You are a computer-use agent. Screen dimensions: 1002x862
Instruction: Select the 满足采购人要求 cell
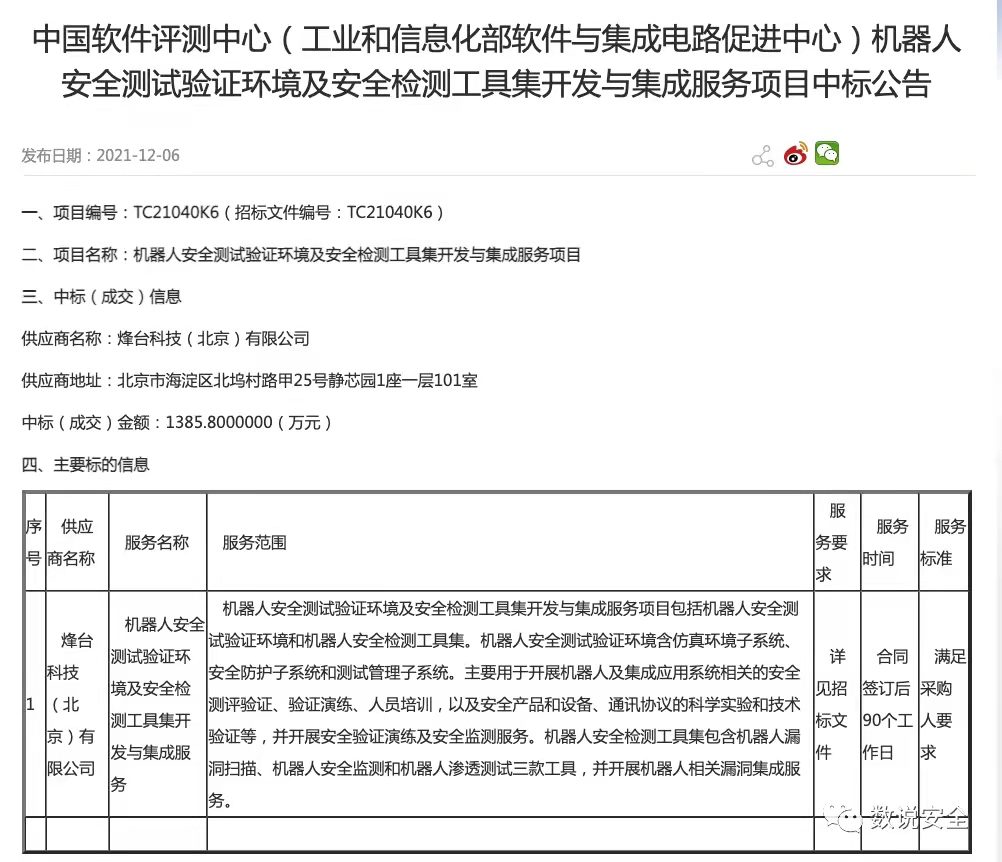944,704
